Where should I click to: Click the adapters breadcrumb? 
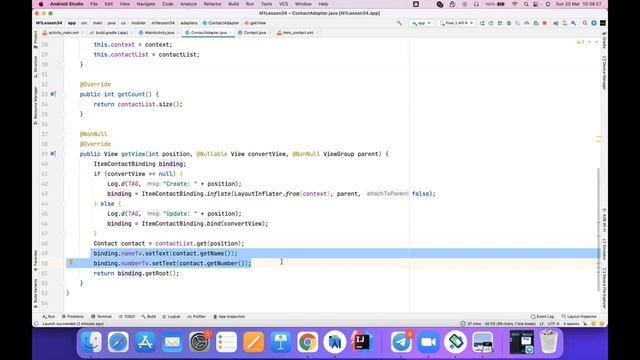189,23
